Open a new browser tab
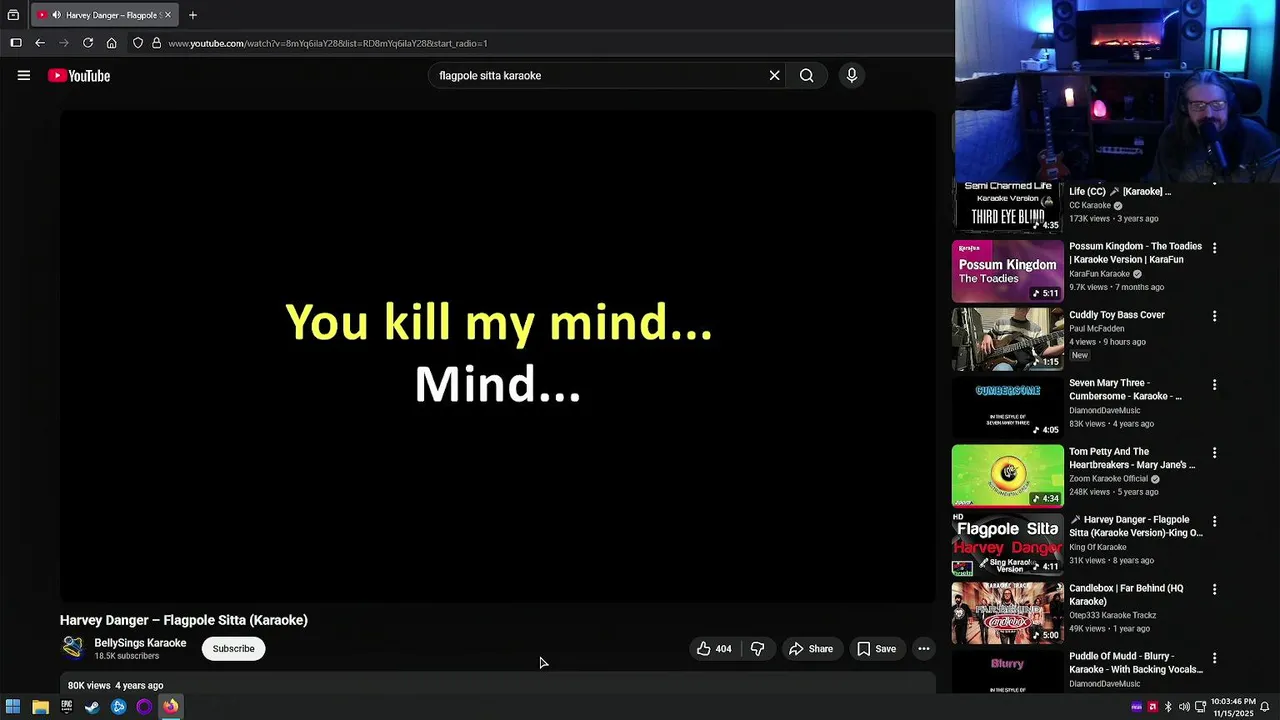The image size is (1280, 720). [x=193, y=15]
